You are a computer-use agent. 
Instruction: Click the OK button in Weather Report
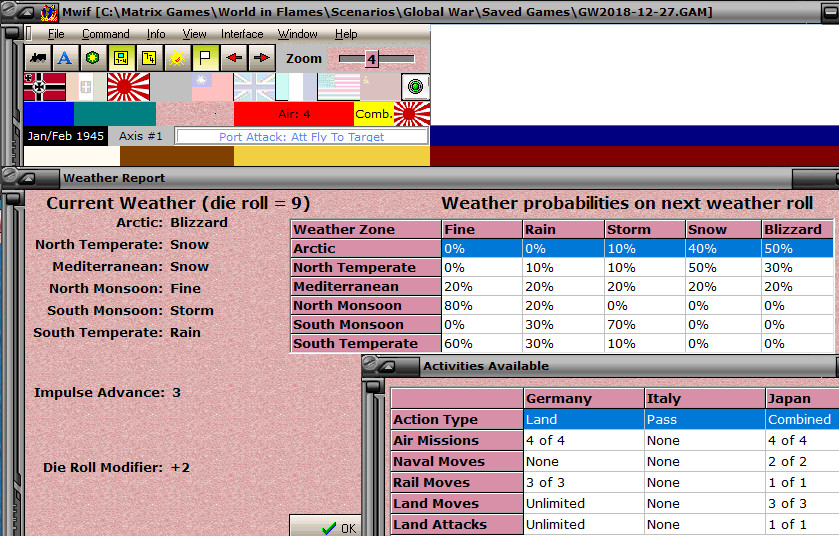[x=326, y=526]
